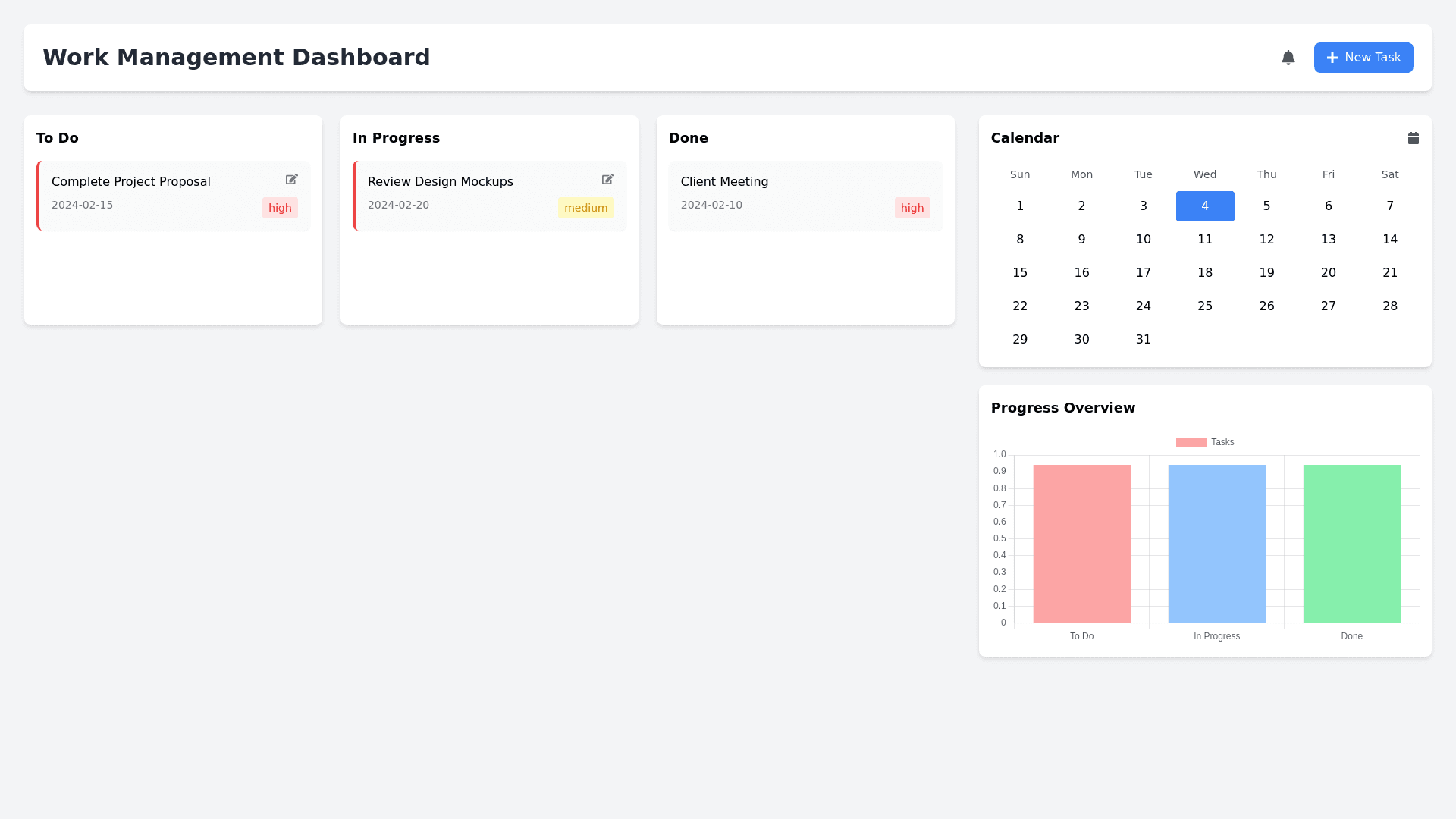Choose day 20 on the calendar
The height and width of the screenshot is (819, 1456).
pyautogui.click(x=1328, y=273)
